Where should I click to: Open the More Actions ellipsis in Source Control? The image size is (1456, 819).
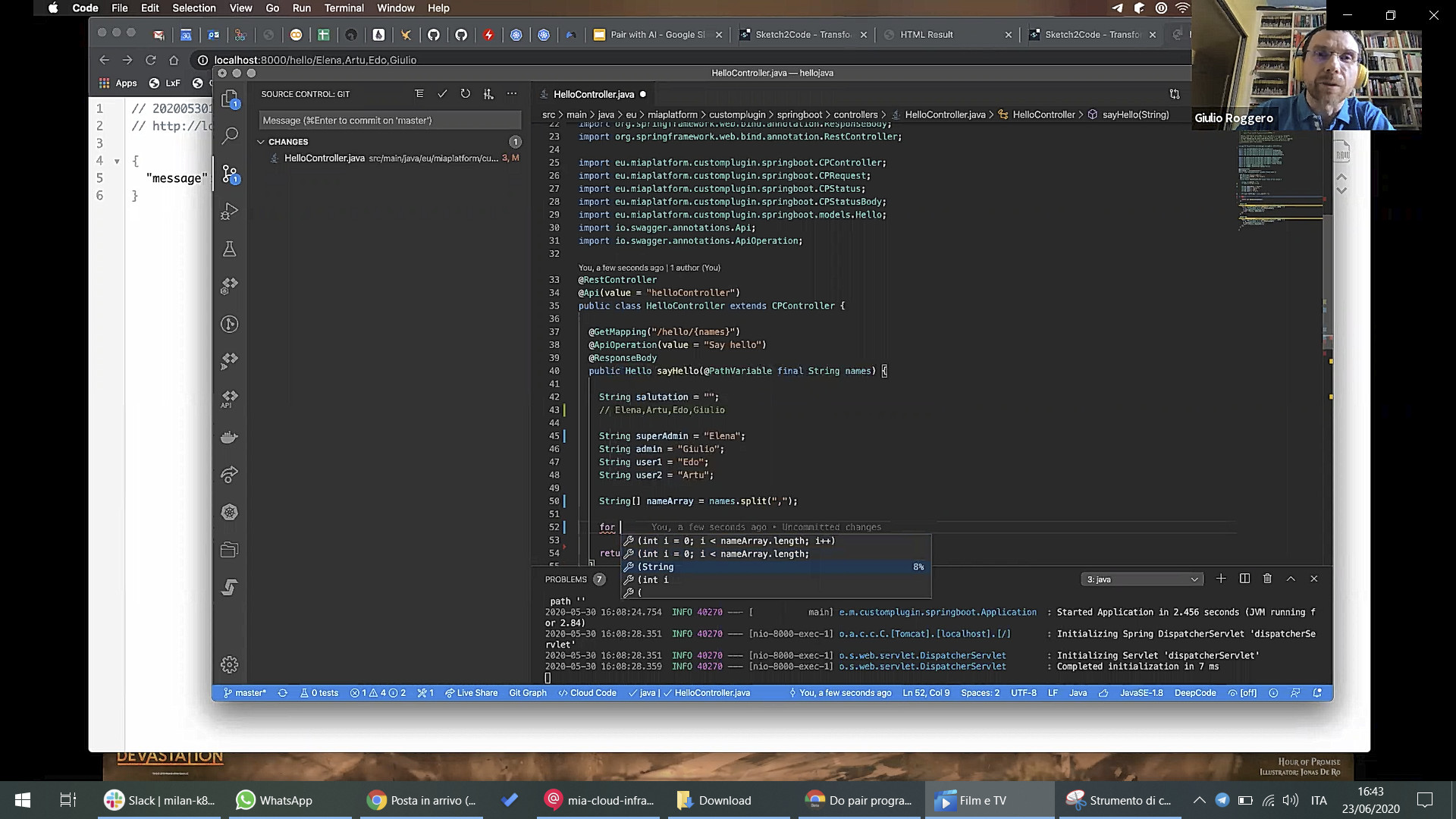[x=512, y=94]
